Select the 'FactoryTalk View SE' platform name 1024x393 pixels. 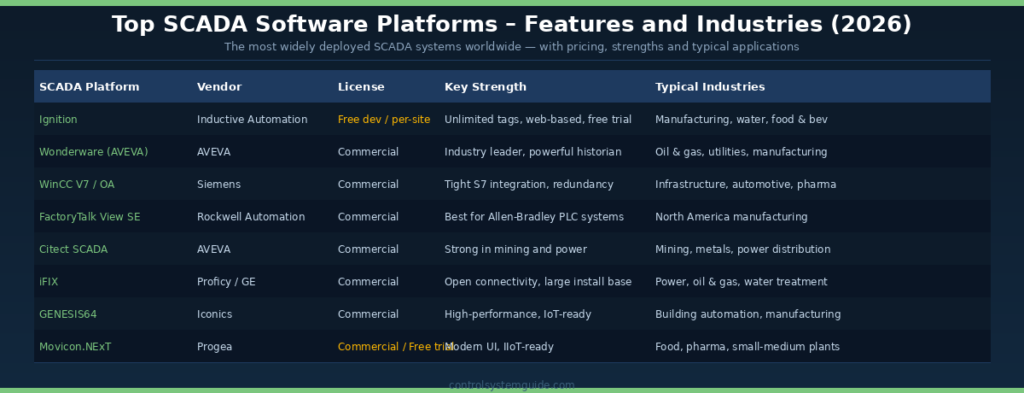[x=89, y=217]
